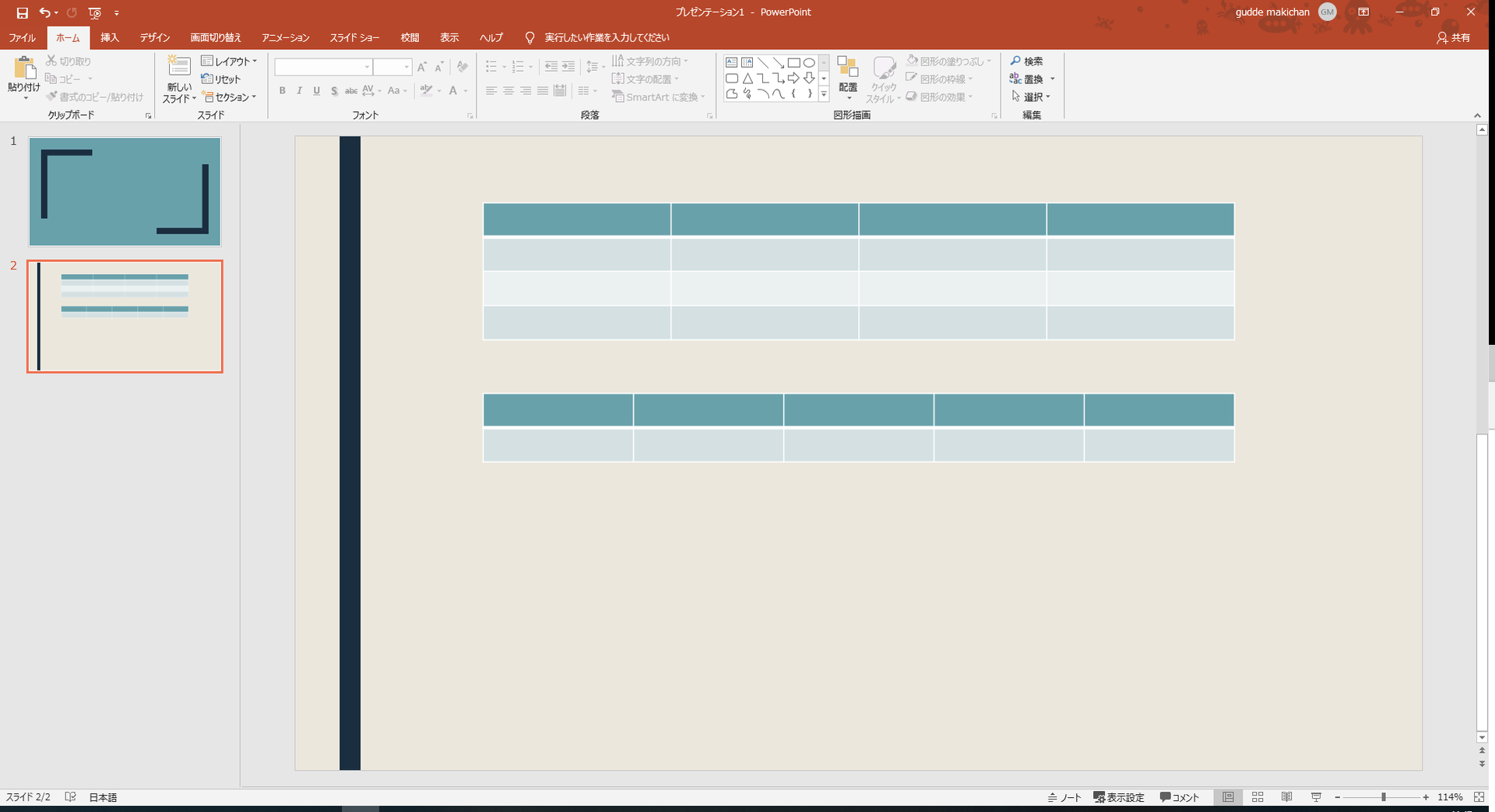Open the change case Aa dropdown
1495x812 pixels.
pyautogui.click(x=397, y=91)
